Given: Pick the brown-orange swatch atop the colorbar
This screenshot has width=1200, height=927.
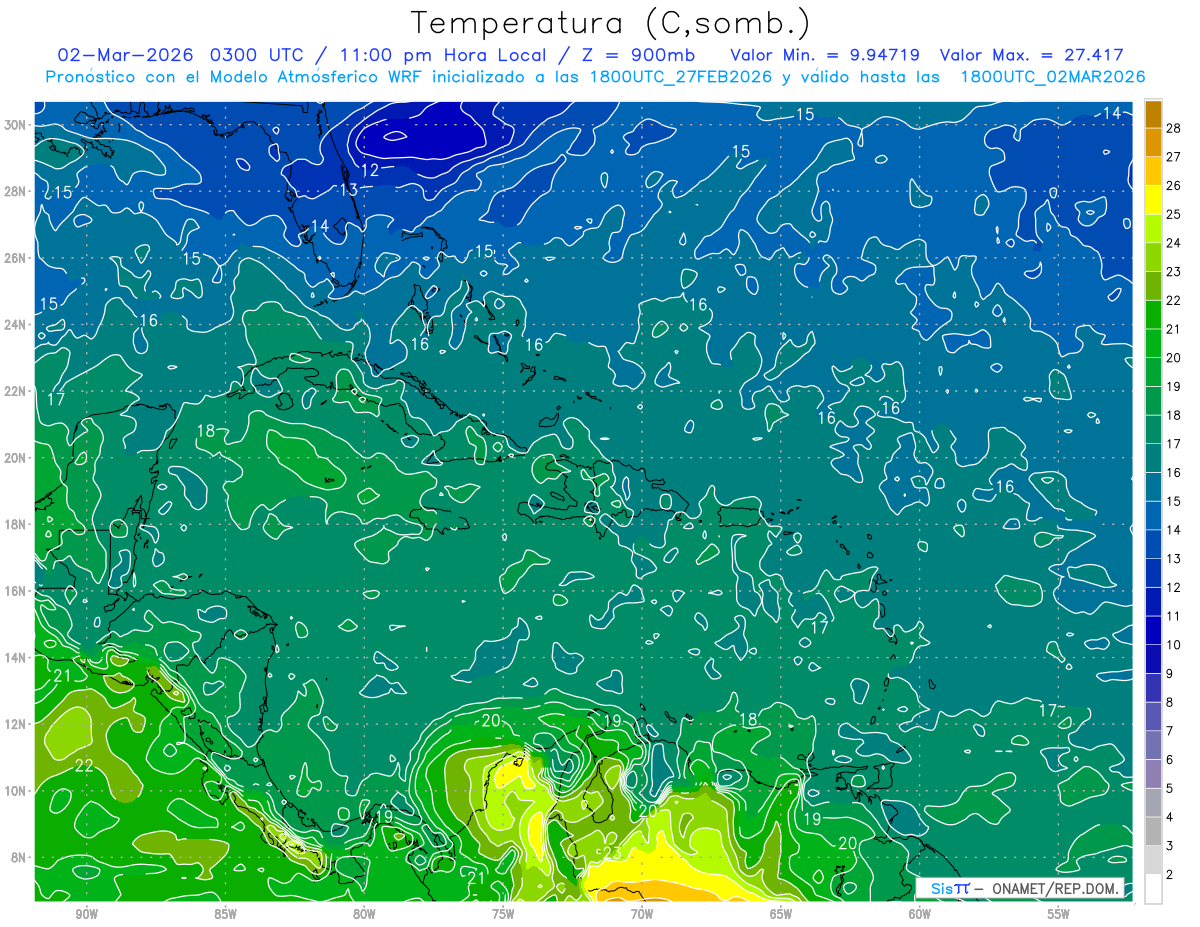Looking at the screenshot, I should [x=1153, y=114].
